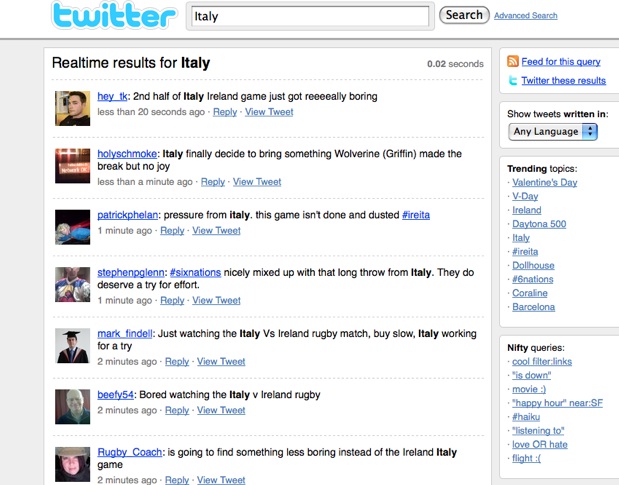Open holyschmoke username link
The image size is (619, 485).
127,154
